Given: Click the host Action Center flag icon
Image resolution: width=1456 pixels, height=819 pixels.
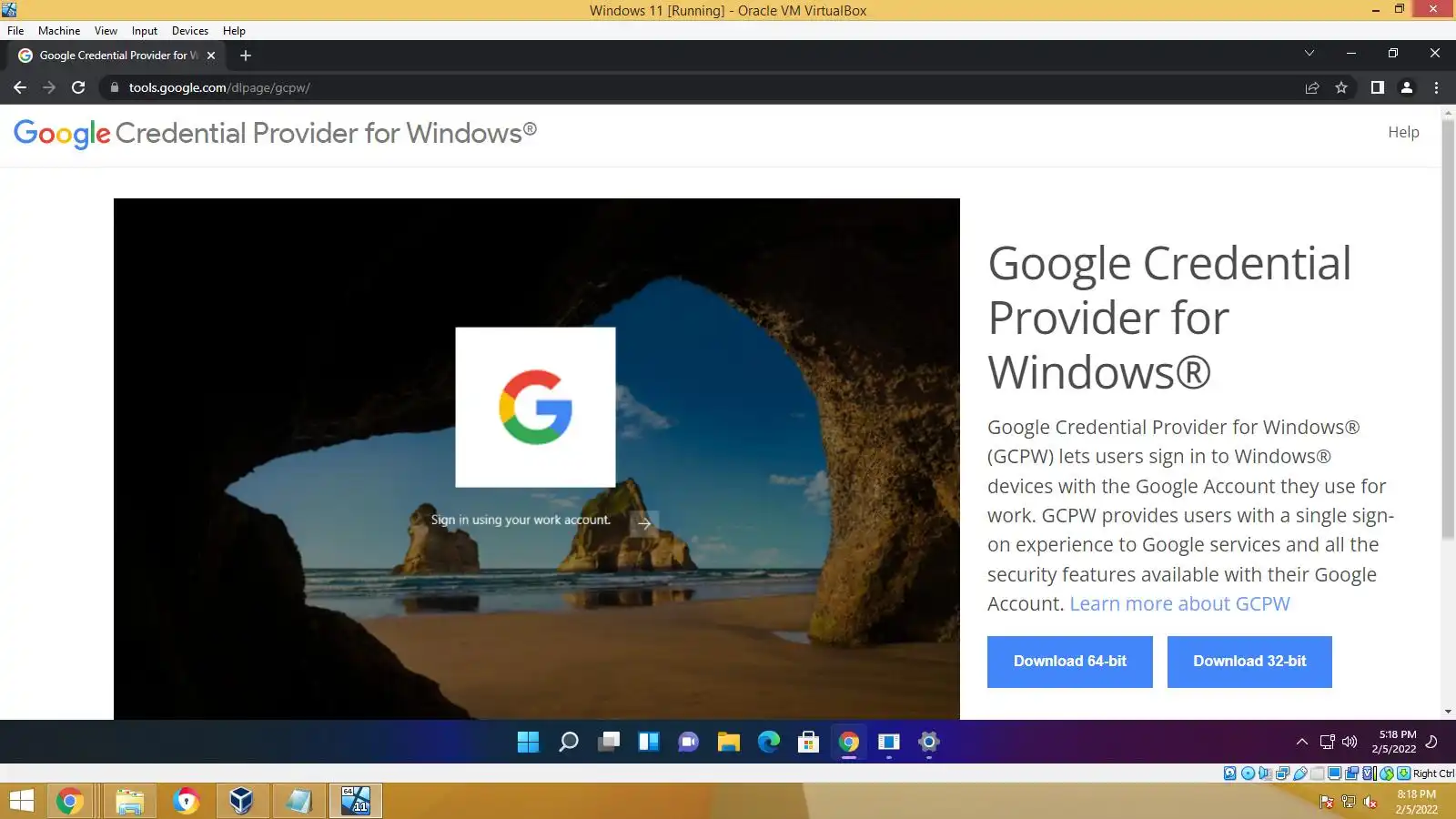Looking at the screenshot, I should click(1326, 802).
